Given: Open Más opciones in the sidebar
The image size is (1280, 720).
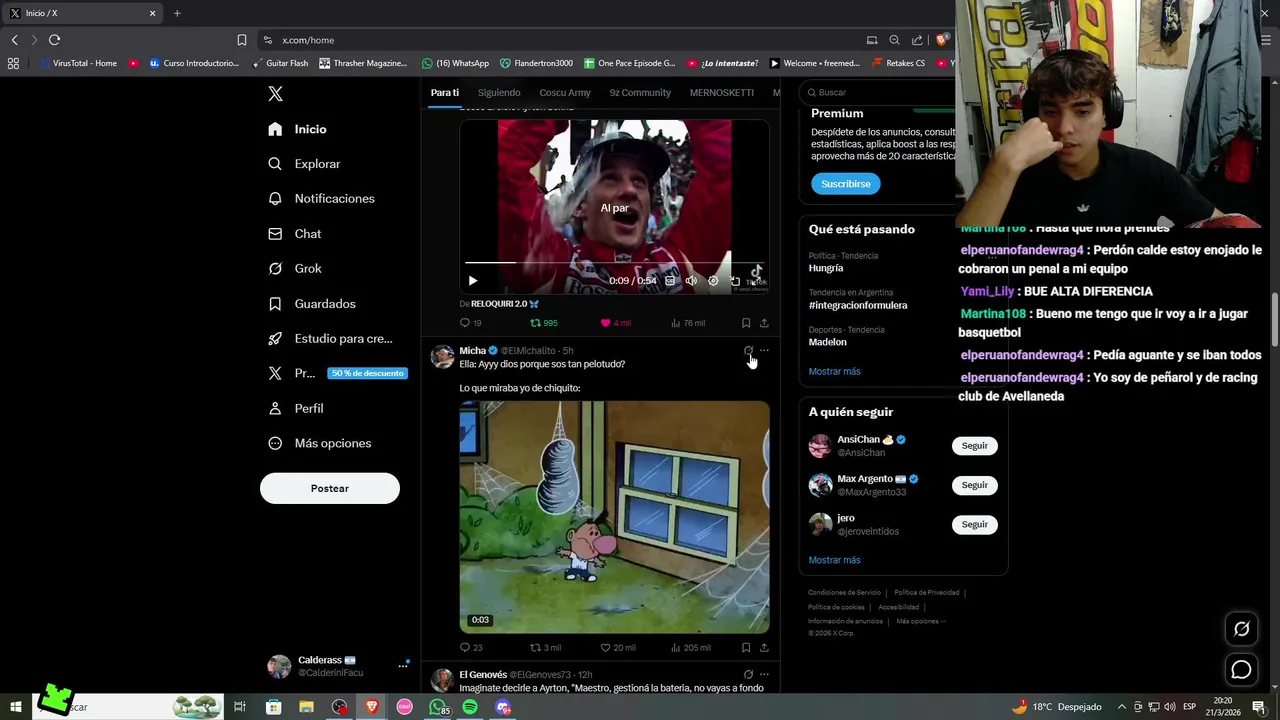Looking at the screenshot, I should coord(320,443).
